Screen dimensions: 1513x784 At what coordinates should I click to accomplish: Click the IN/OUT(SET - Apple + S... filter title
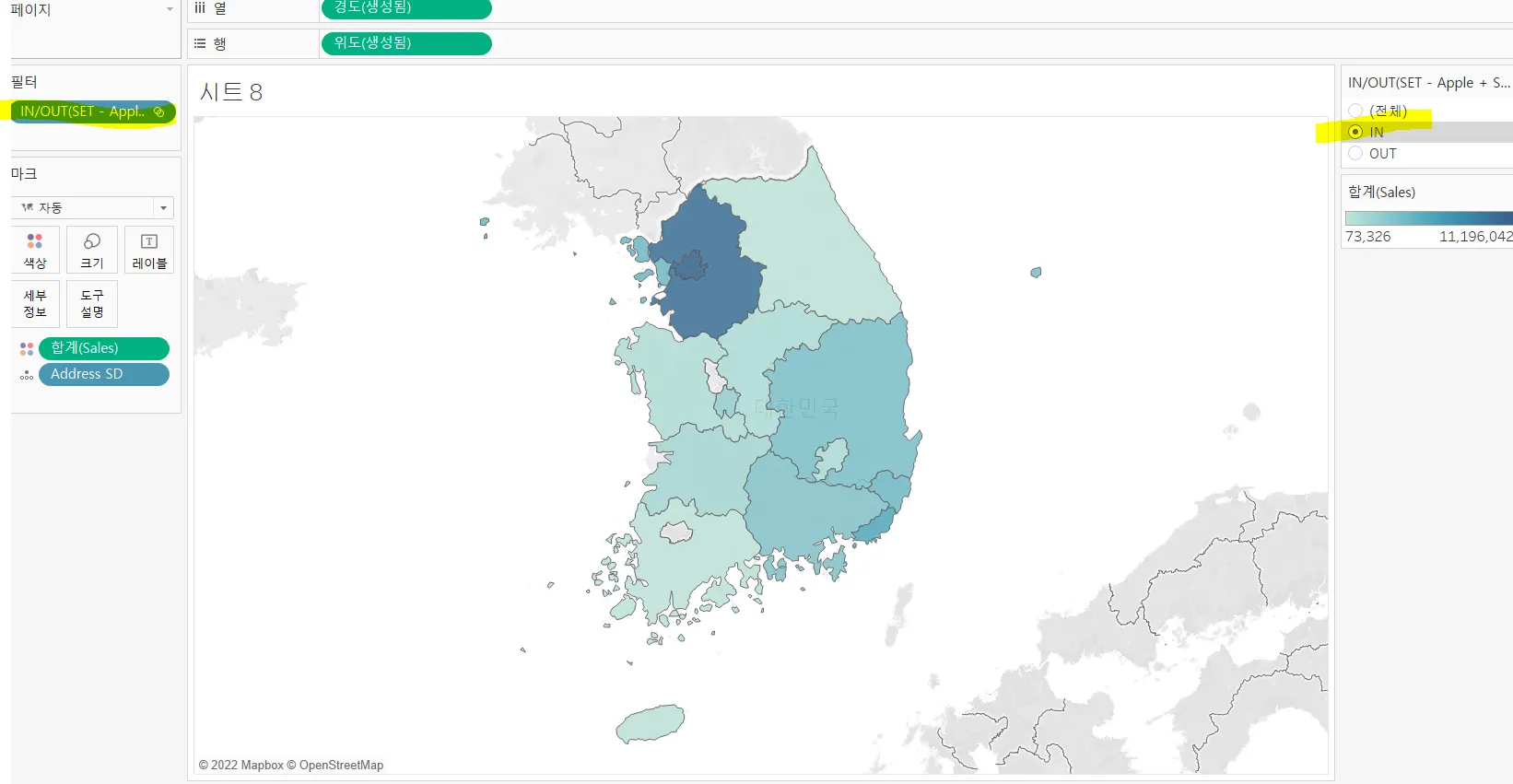[1429, 83]
